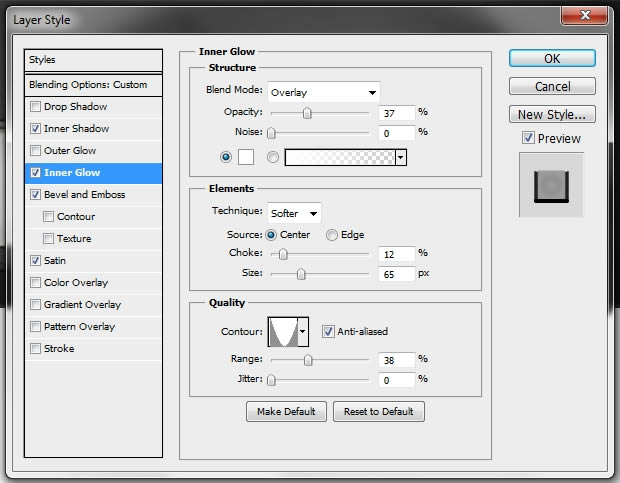The image size is (620, 483).
Task: Open the Contour curve picker thumbnail
Action: click(283, 332)
